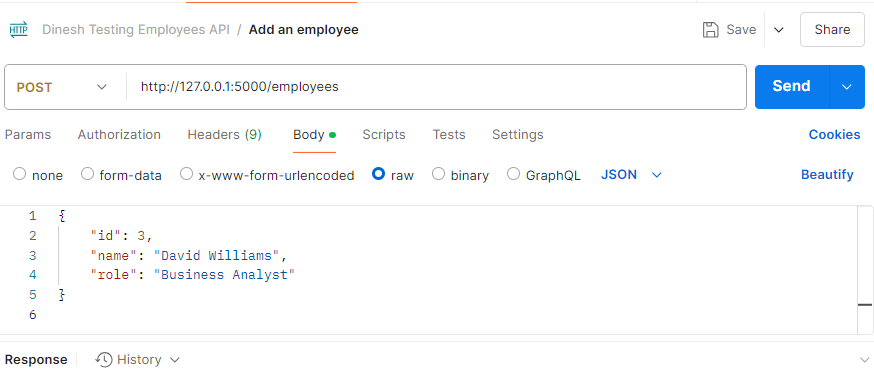This screenshot has height=384, width=874.
Task: Click the History clock icon
Action: pyautogui.click(x=104, y=359)
